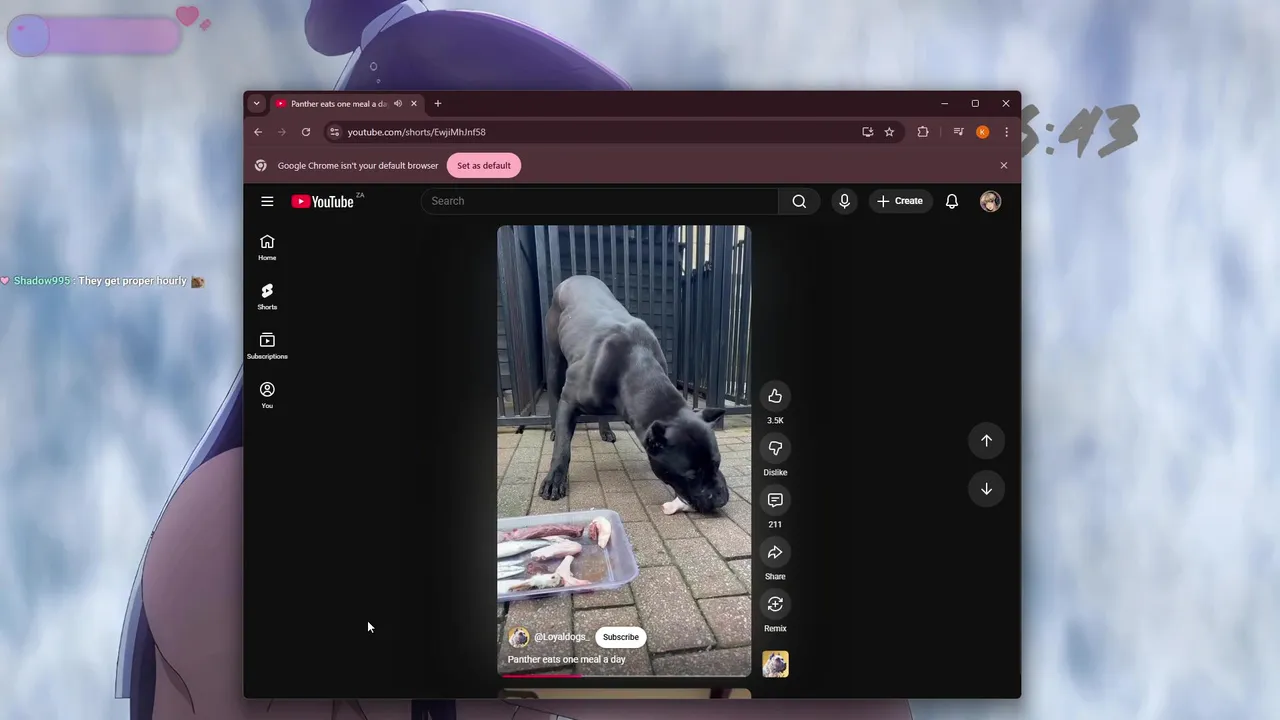View site information icon in address bar
Screen dimensions: 1280x720
point(335,132)
